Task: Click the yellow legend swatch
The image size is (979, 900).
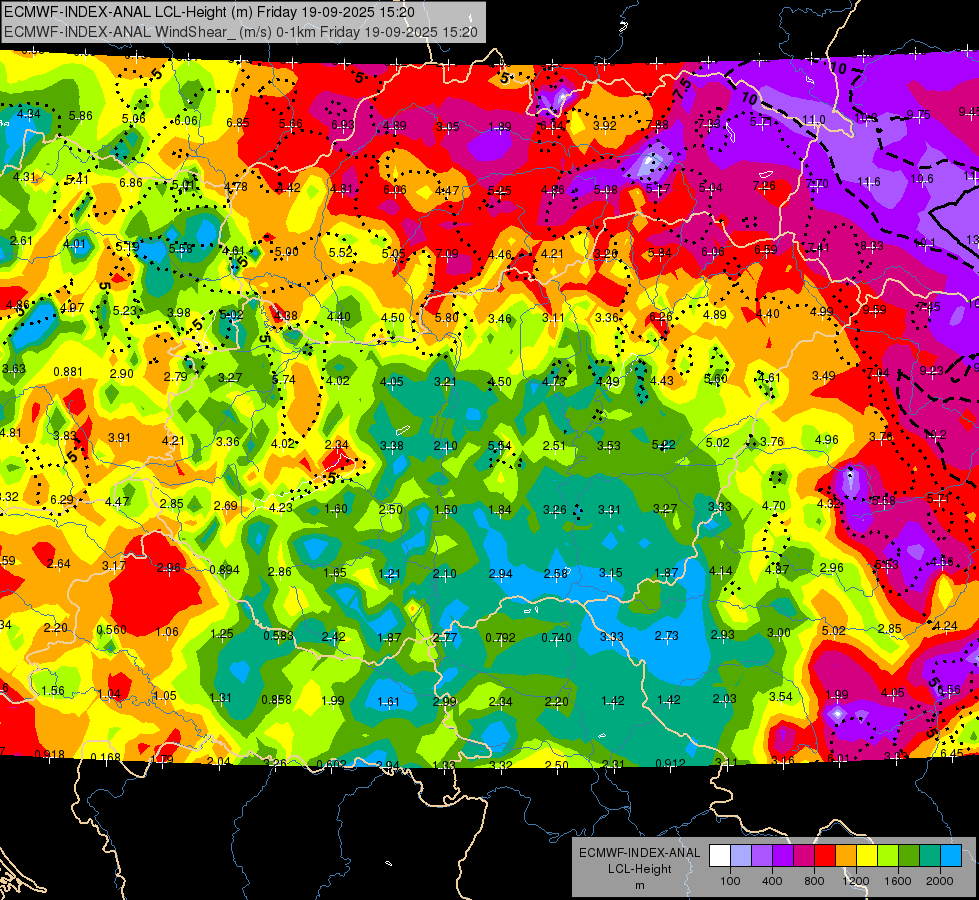Action: click(x=867, y=856)
